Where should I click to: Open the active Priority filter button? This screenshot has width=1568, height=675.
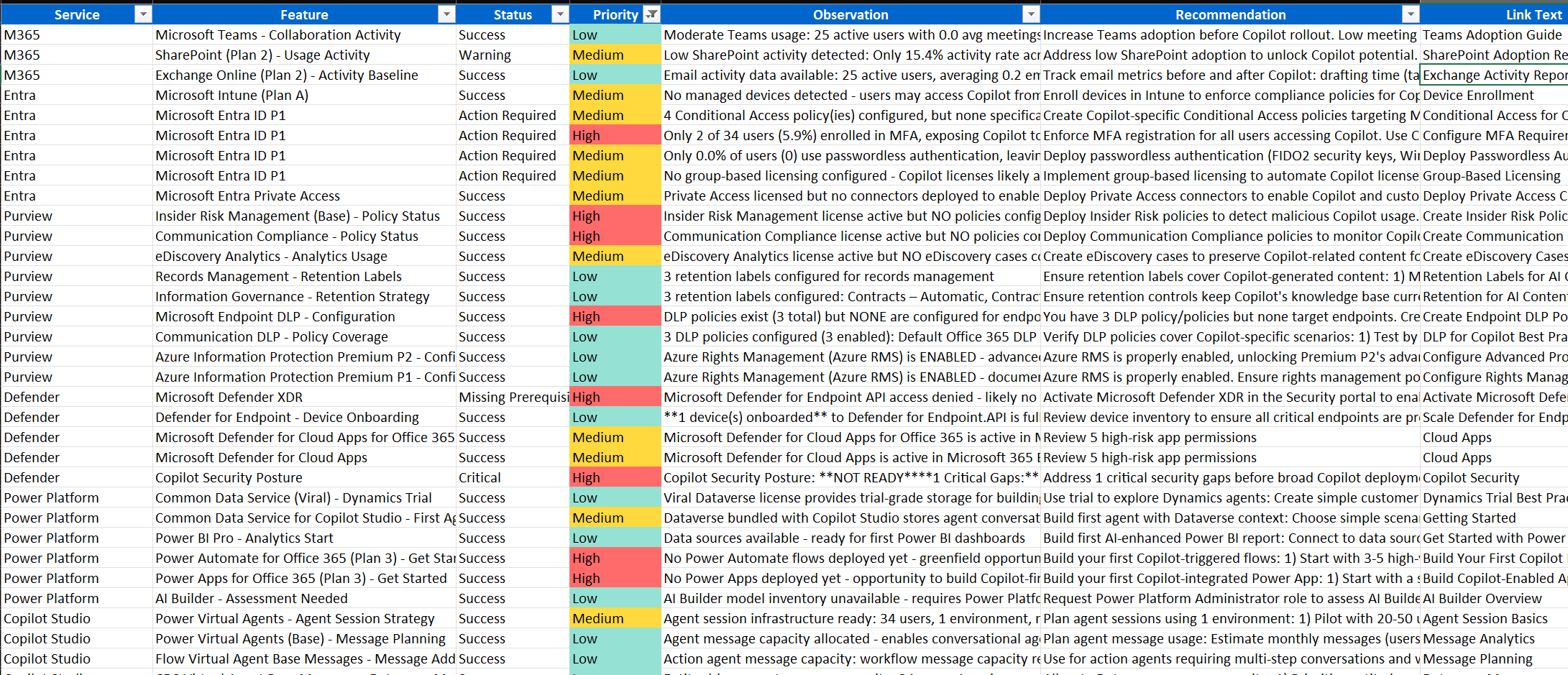(651, 14)
